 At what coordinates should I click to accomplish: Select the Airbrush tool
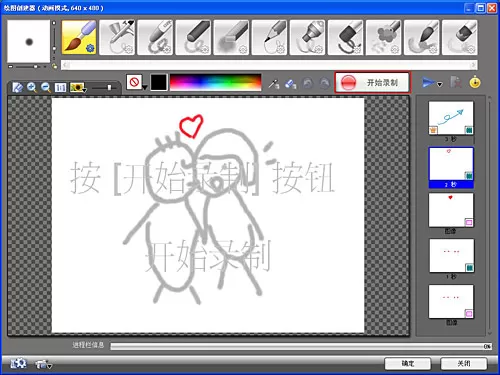coord(117,37)
